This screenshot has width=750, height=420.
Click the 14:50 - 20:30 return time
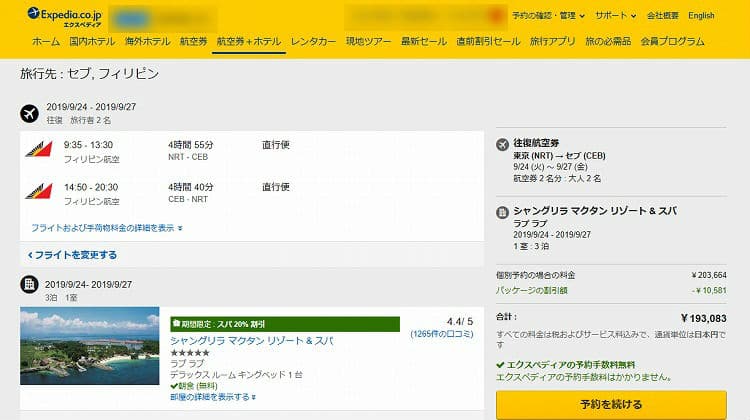click(x=91, y=187)
